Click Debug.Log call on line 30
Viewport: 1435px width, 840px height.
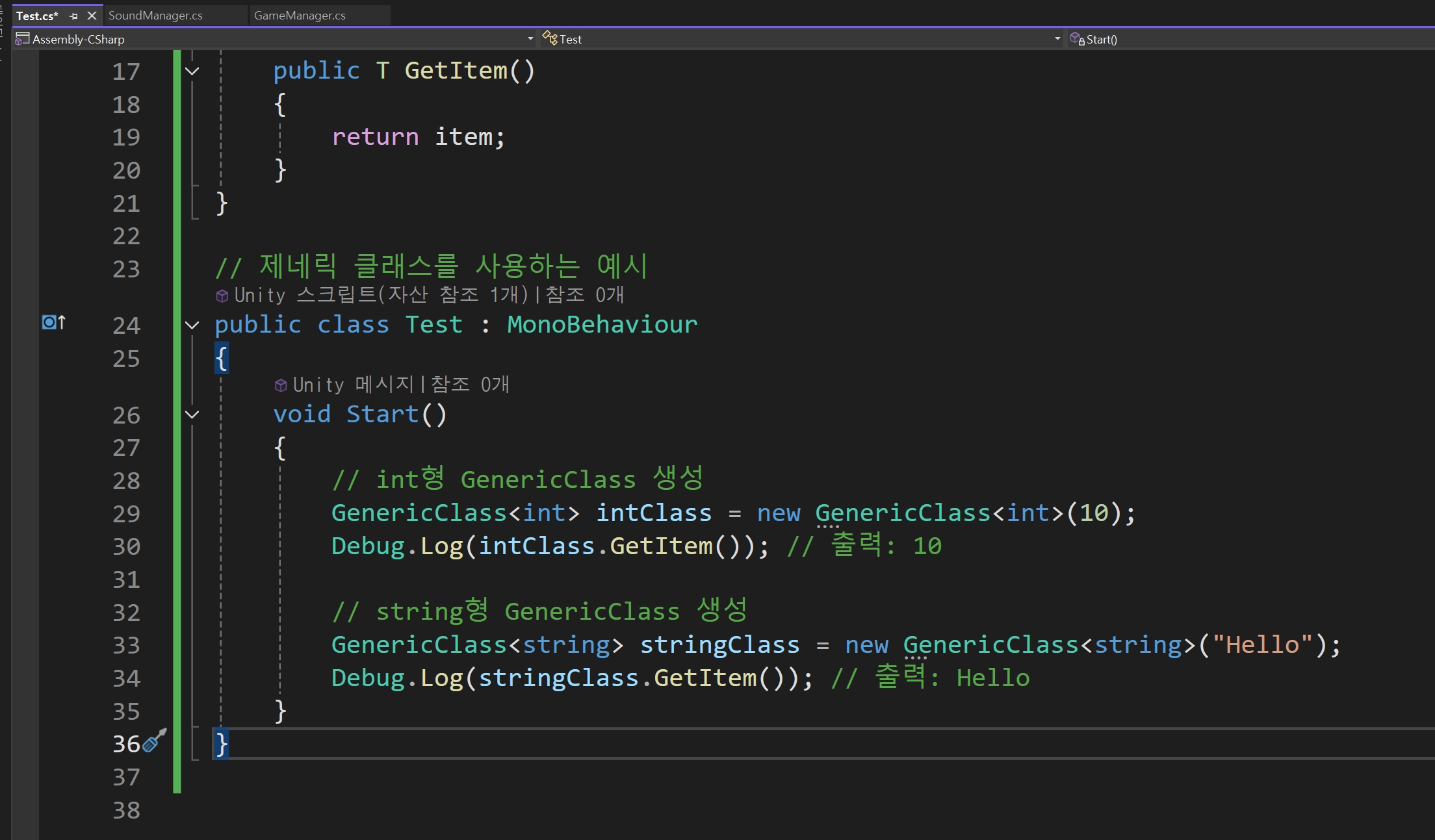point(550,546)
